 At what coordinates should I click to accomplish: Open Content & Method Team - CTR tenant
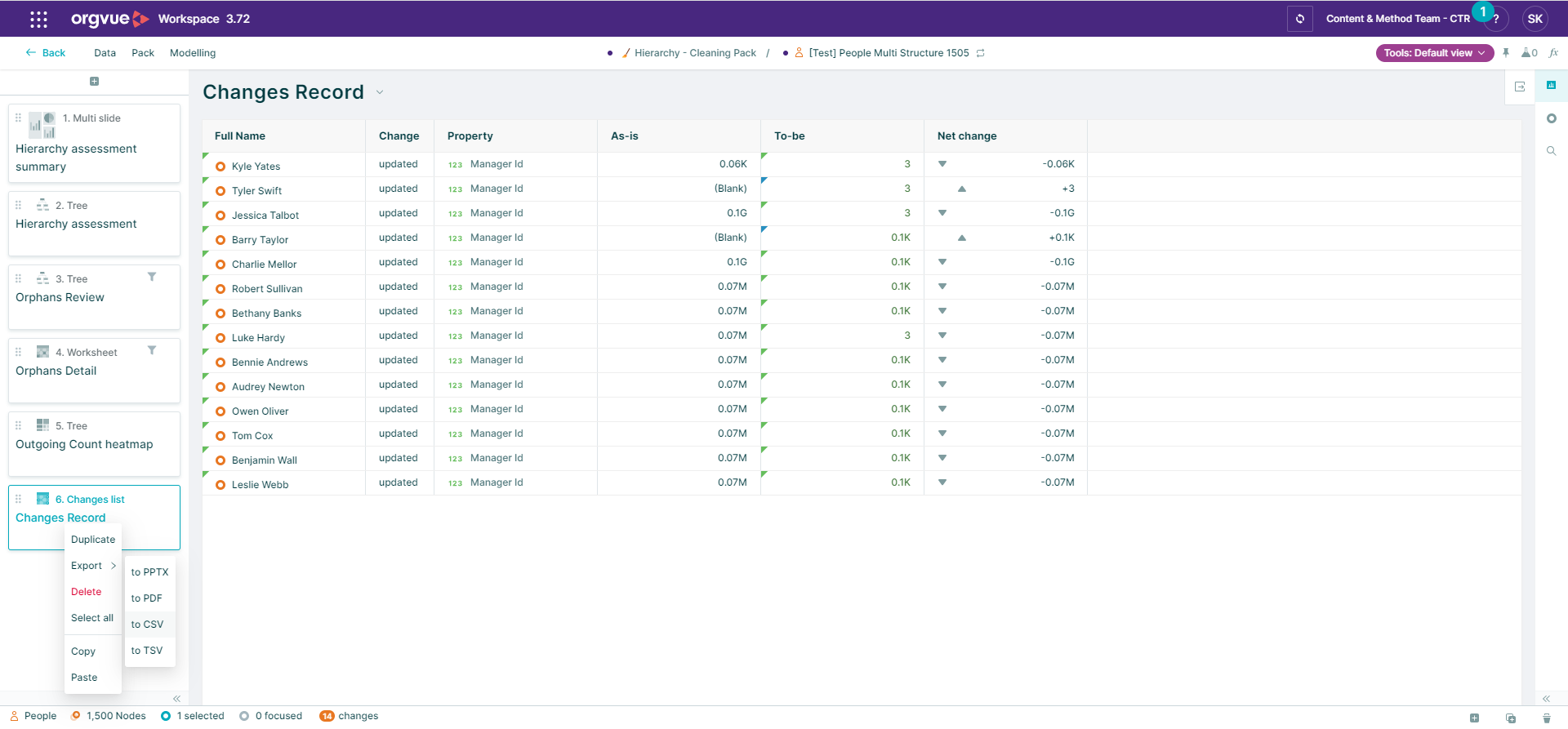click(1398, 19)
